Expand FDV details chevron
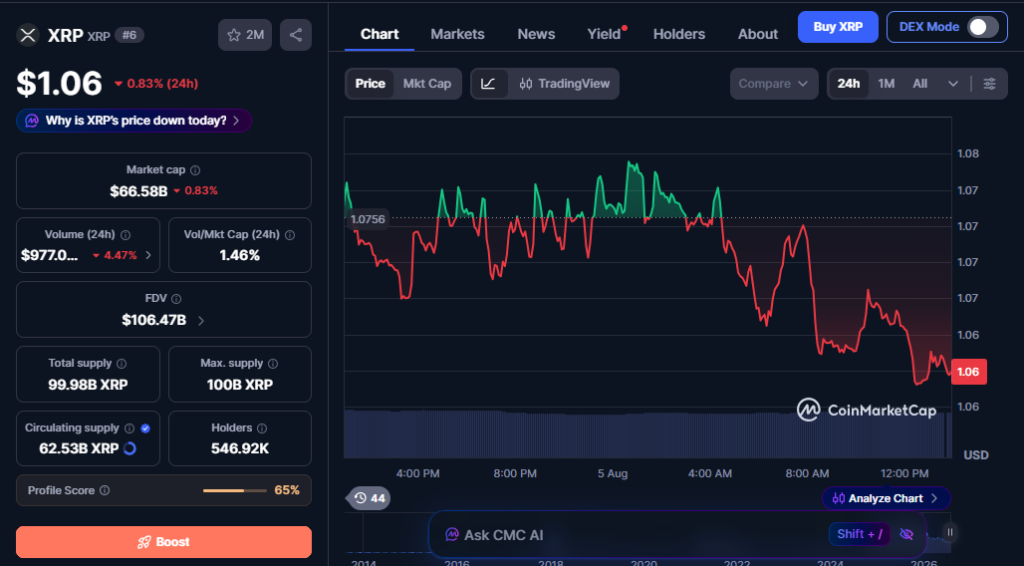 (x=201, y=321)
